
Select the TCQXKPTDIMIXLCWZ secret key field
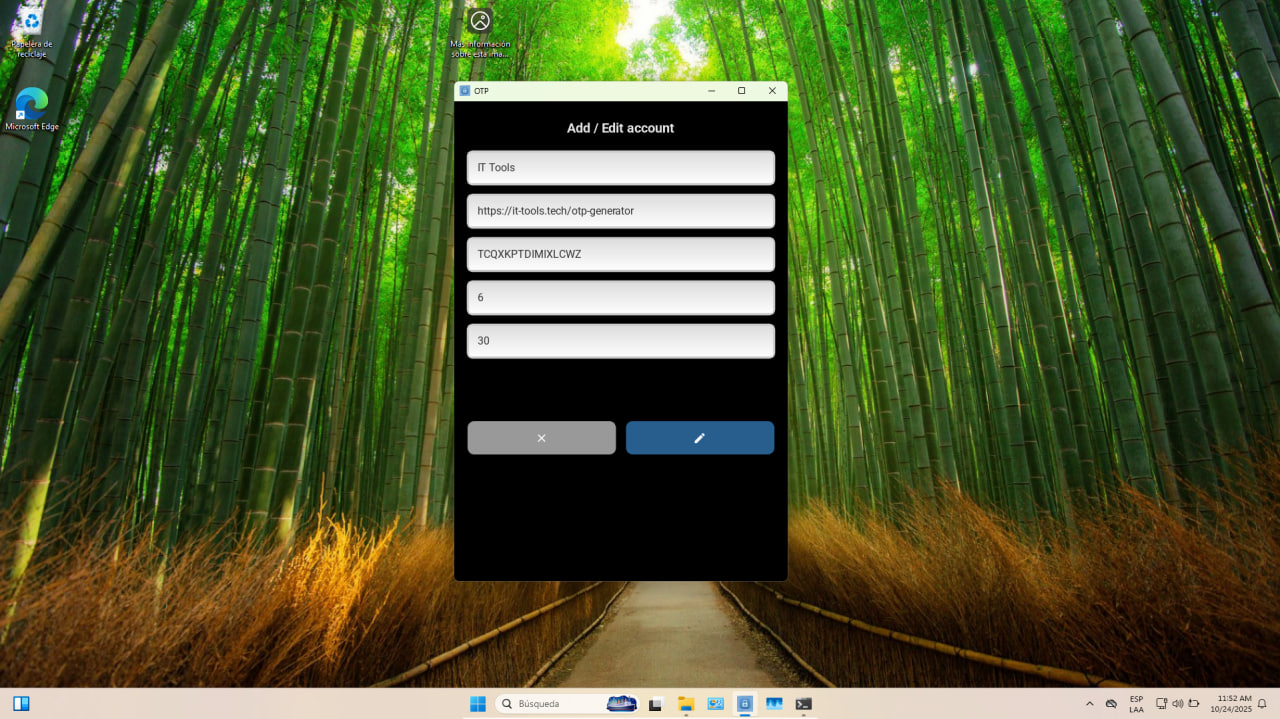click(x=620, y=254)
